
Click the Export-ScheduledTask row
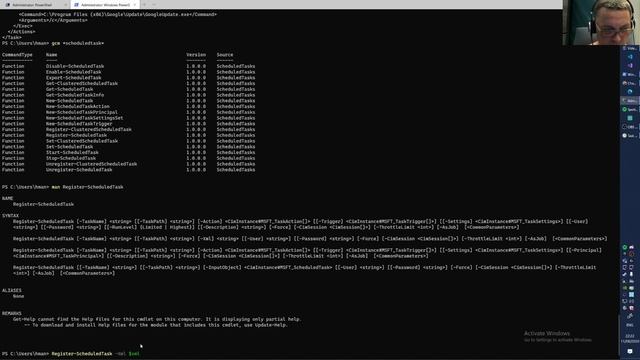tap(128, 78)
